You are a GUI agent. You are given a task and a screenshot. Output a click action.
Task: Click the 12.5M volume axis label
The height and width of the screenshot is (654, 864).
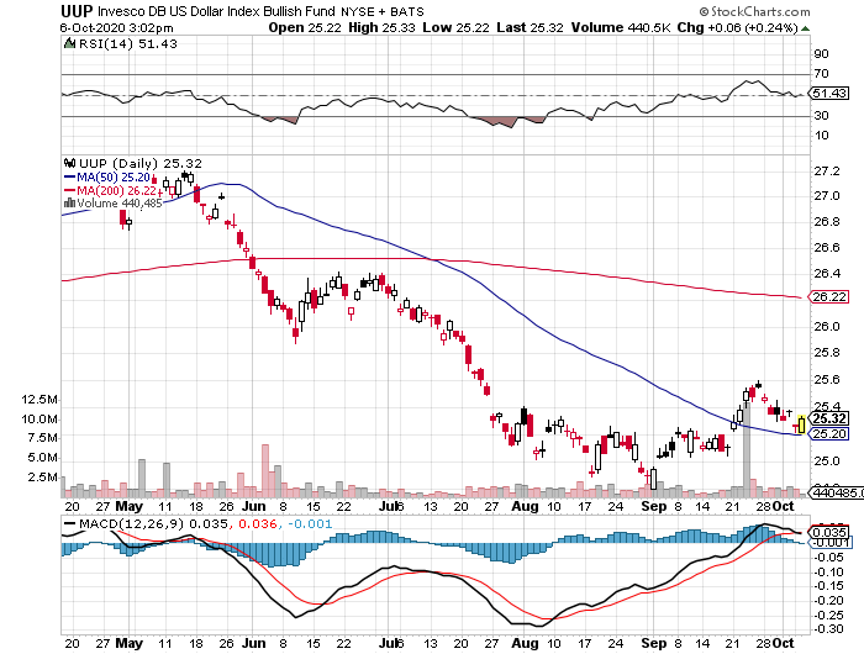[x=39, y=399]
